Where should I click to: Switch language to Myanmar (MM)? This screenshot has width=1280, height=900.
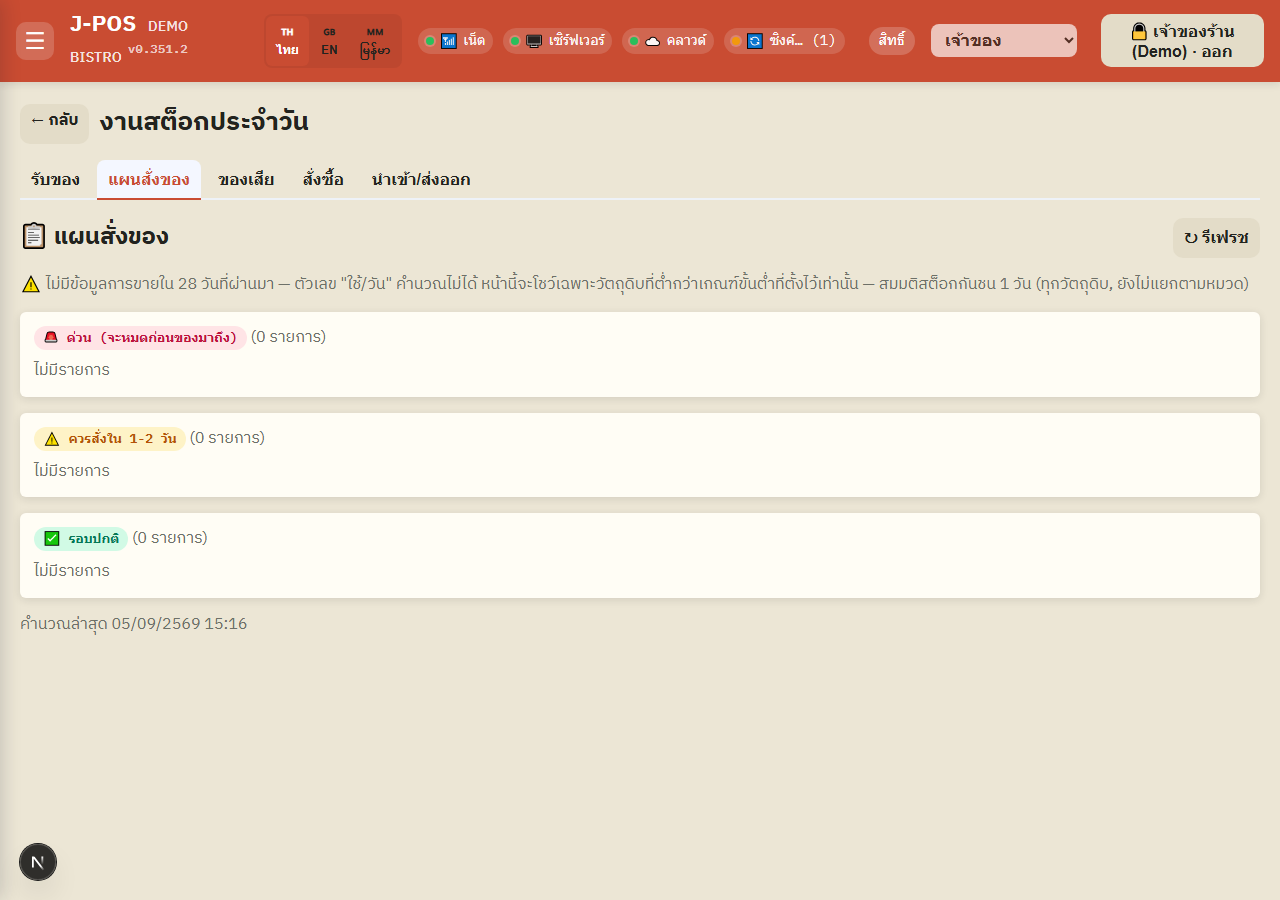375,41
